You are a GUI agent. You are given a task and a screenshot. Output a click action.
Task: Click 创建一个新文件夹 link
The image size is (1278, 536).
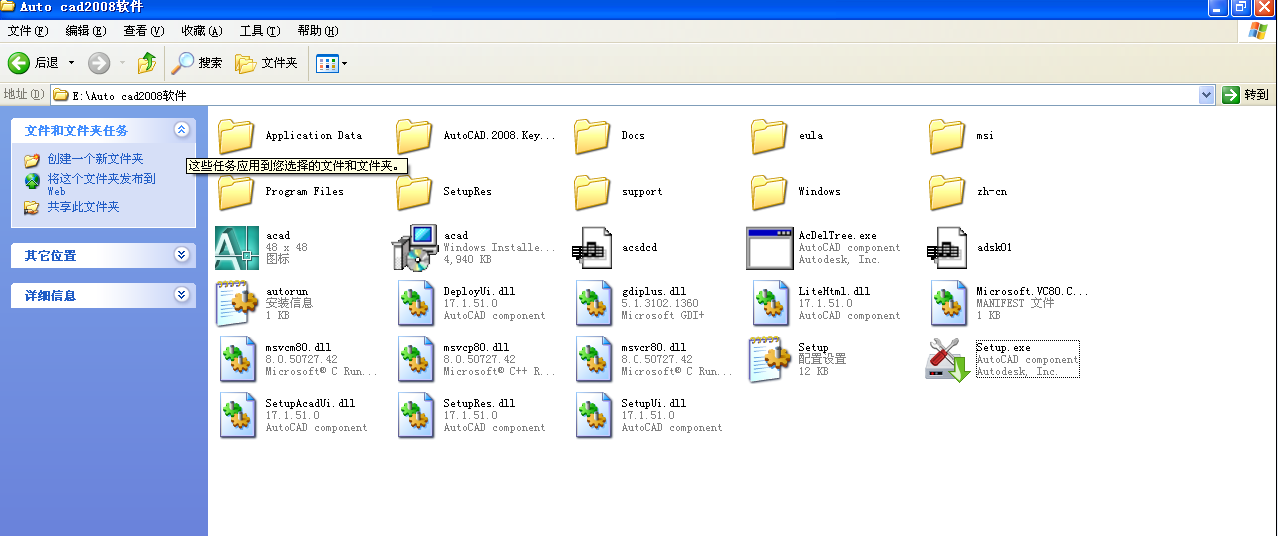tap(95, 159)
